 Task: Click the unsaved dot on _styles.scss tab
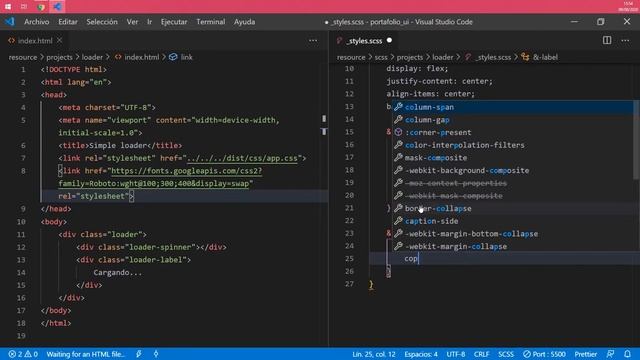(x=389, y=40)
